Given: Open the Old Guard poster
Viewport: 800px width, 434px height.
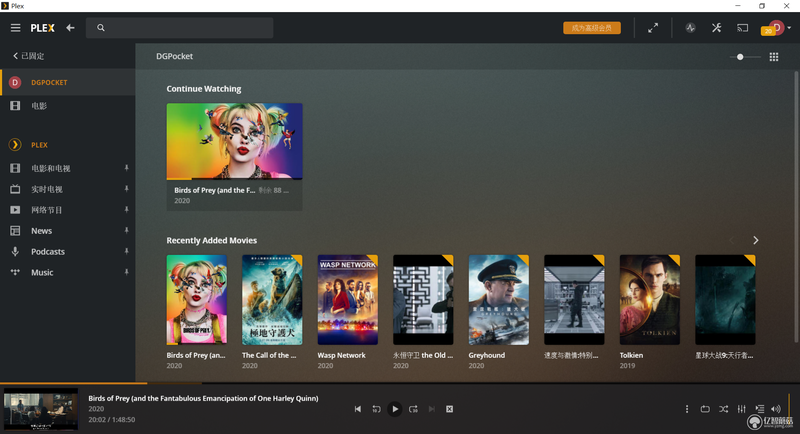Looking at the screenshot, I should pyautogui.click(x=423, y=300).
